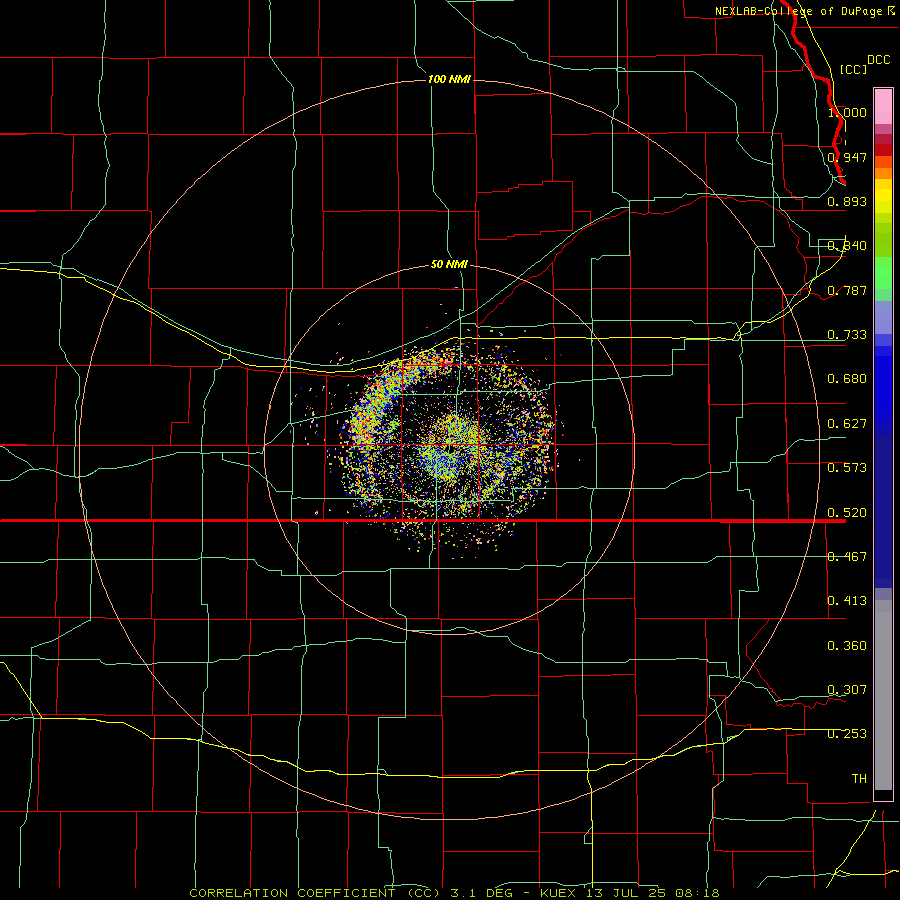Click the 0.680 legend value
This screenshot has width=900, height=900.
click(847, 379)
